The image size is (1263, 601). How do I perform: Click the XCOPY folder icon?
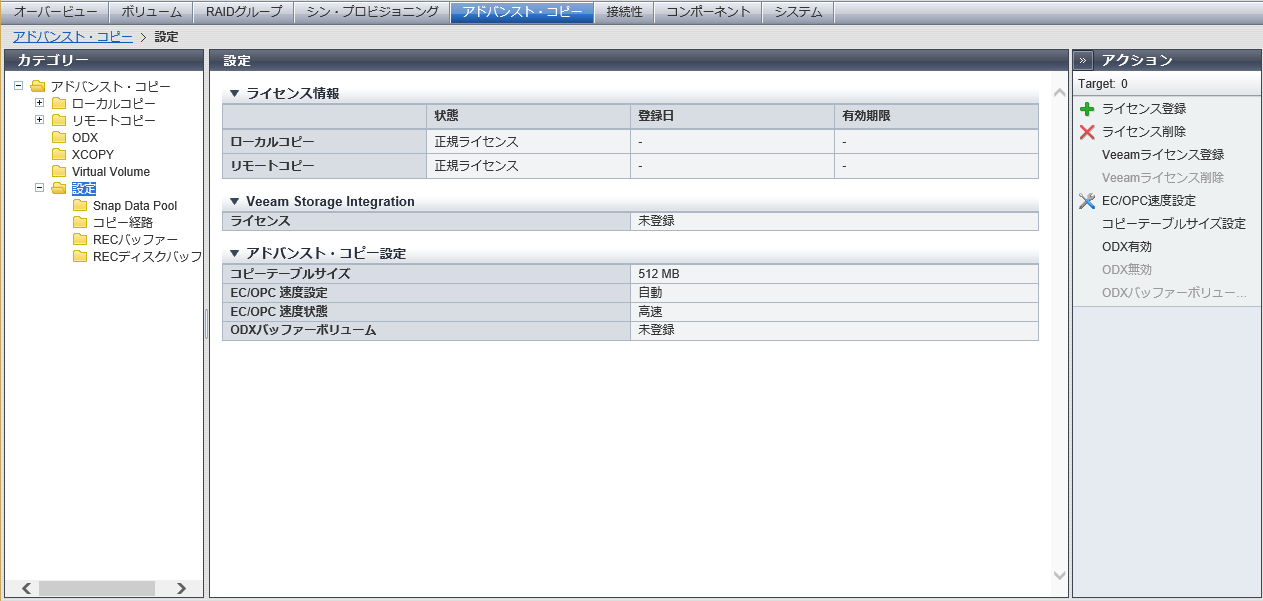[x=59, y=155]
